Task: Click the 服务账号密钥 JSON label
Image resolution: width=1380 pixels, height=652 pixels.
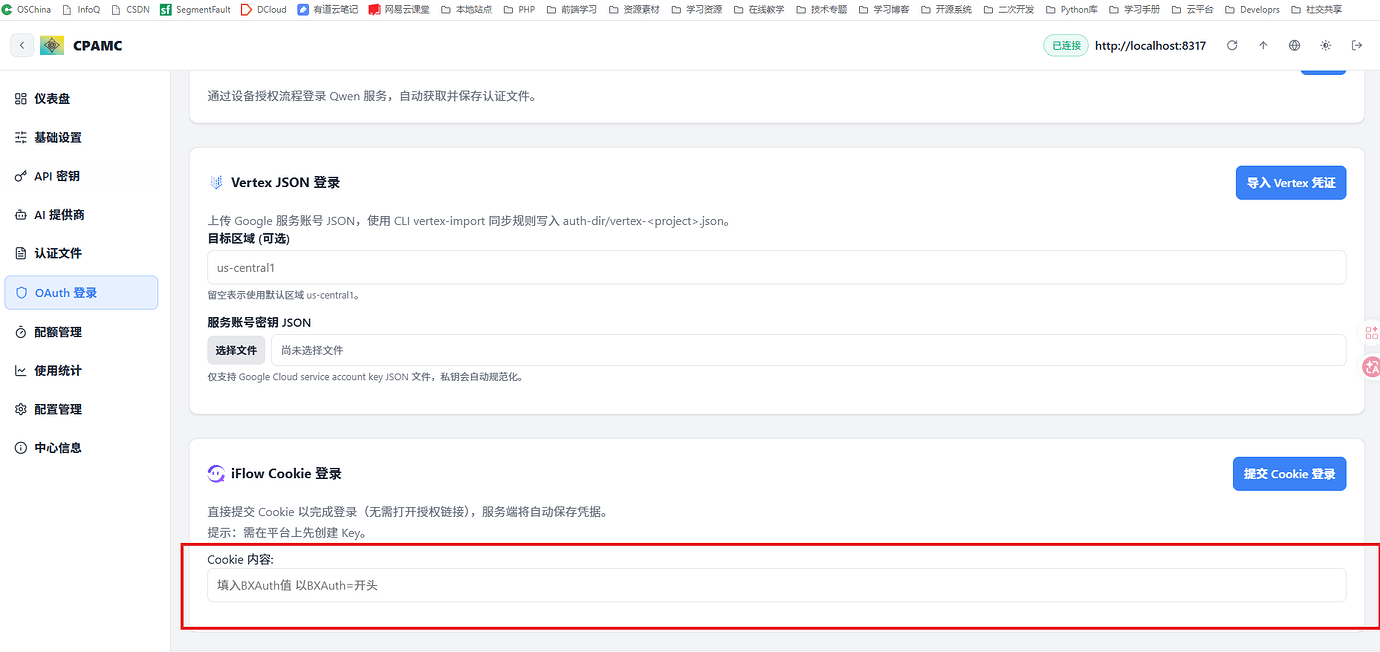Action: 259,323
